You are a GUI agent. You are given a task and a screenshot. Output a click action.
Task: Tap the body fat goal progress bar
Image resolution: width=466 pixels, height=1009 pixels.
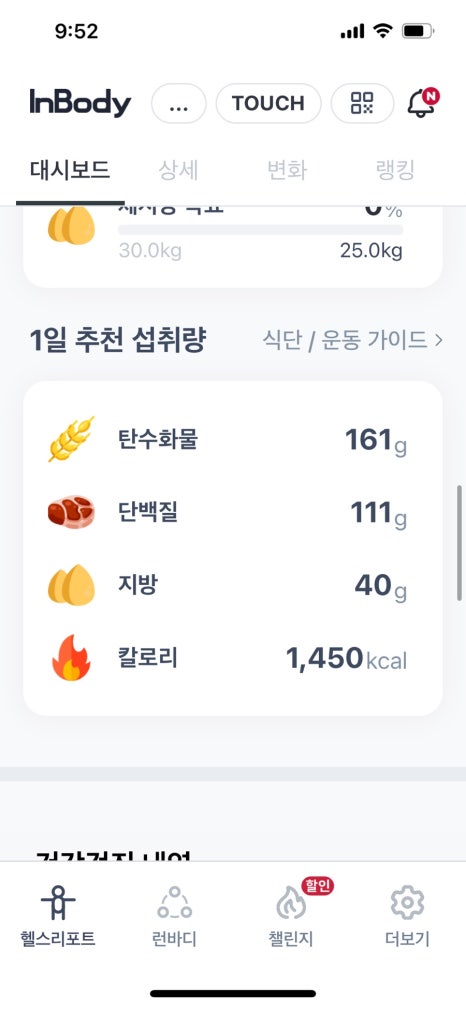coord(261,230)
